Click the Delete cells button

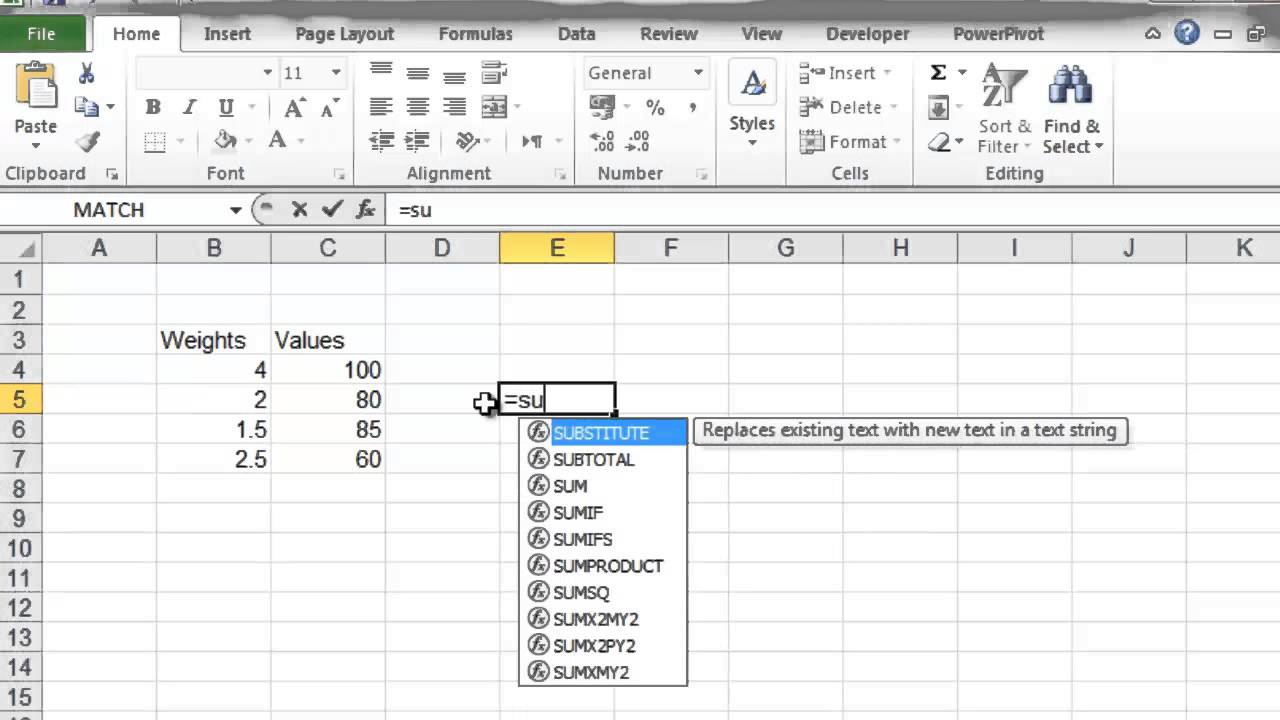(x=848, y=107)
